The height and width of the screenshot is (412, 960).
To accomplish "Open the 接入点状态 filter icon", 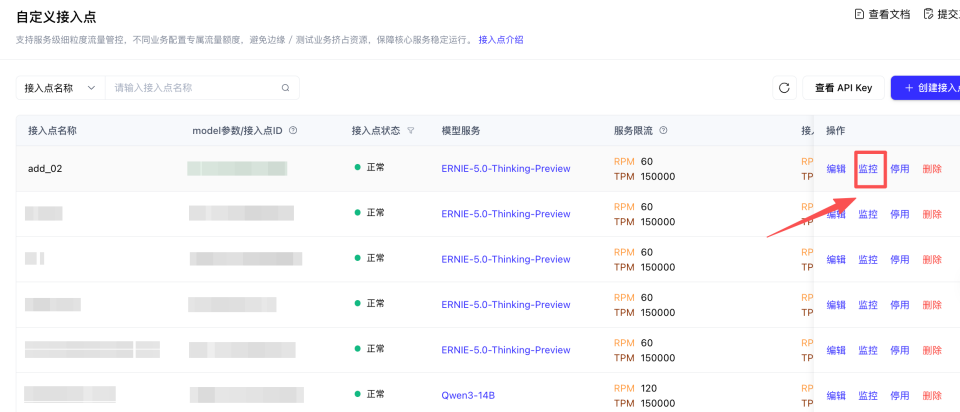I will (411, 131).
